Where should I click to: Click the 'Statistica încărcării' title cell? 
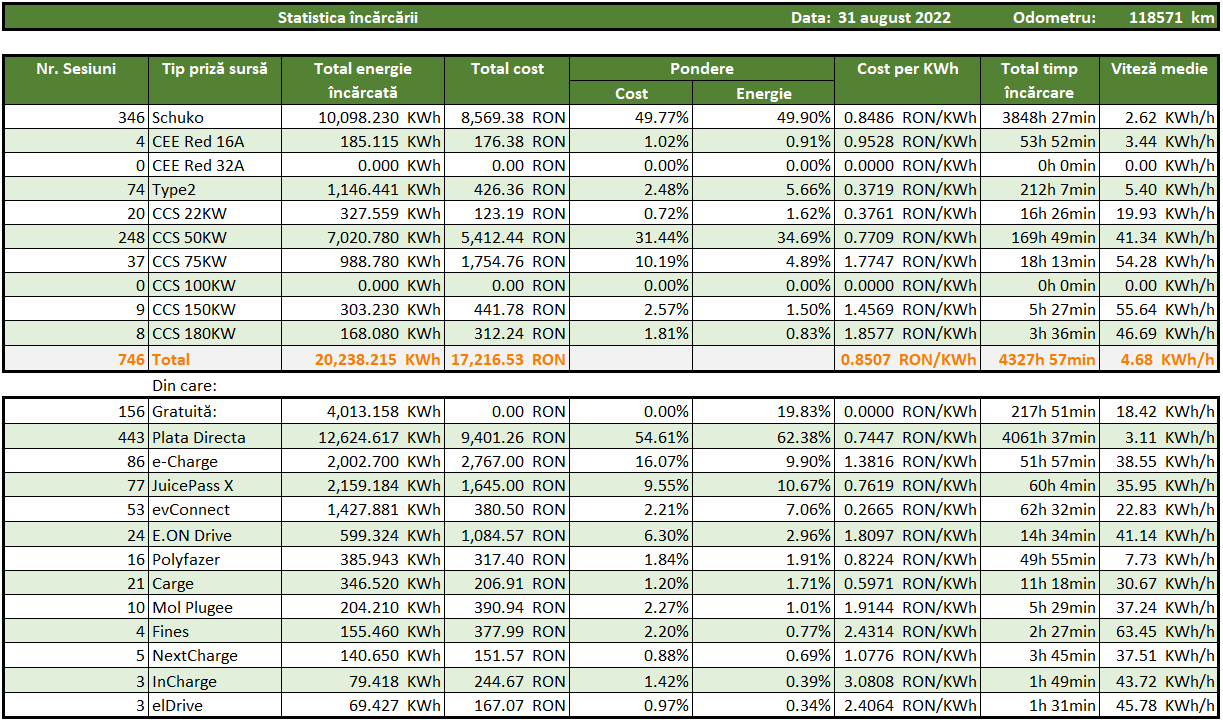347,17
